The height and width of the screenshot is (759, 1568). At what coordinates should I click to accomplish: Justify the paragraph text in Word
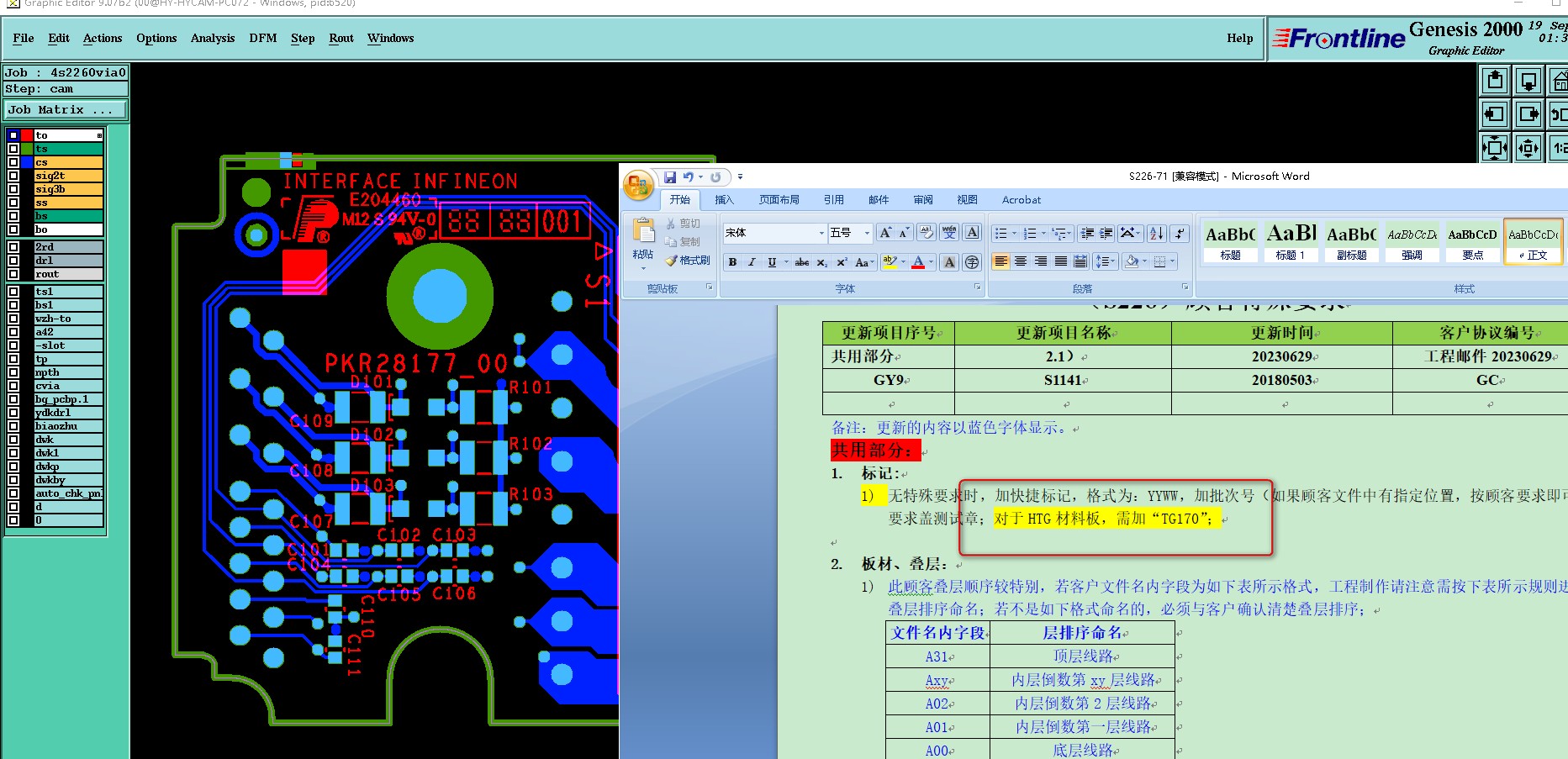pyautogui.click(x=1061, y=262)
